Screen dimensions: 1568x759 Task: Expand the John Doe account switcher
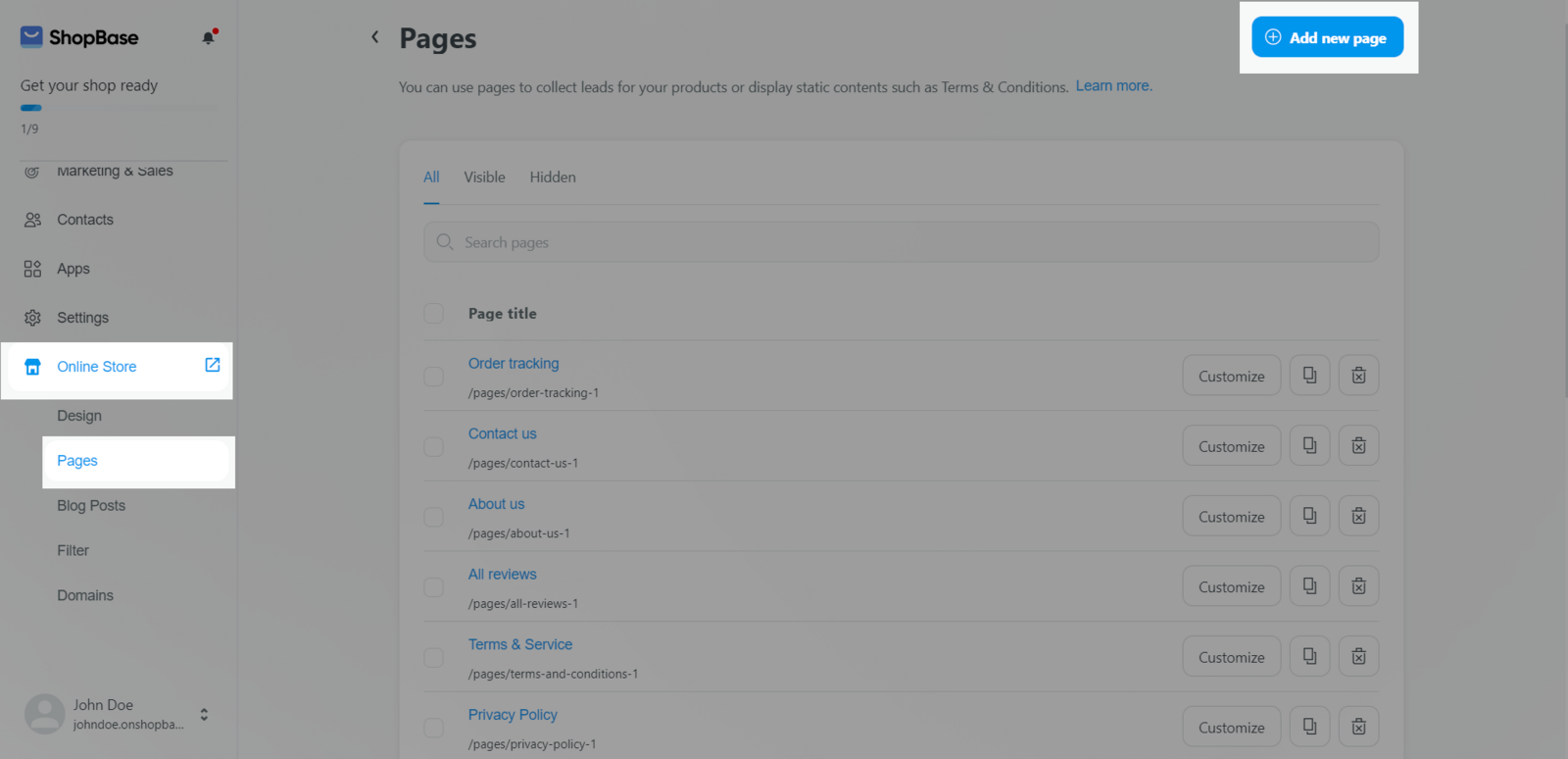pyautogui.click(x=204, y=714)
